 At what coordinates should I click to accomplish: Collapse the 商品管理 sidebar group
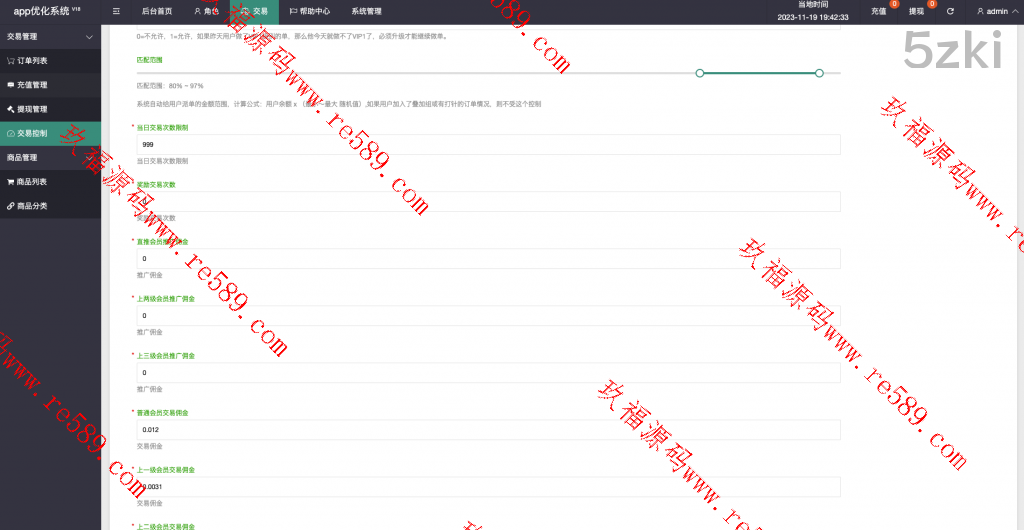[89, 158]
